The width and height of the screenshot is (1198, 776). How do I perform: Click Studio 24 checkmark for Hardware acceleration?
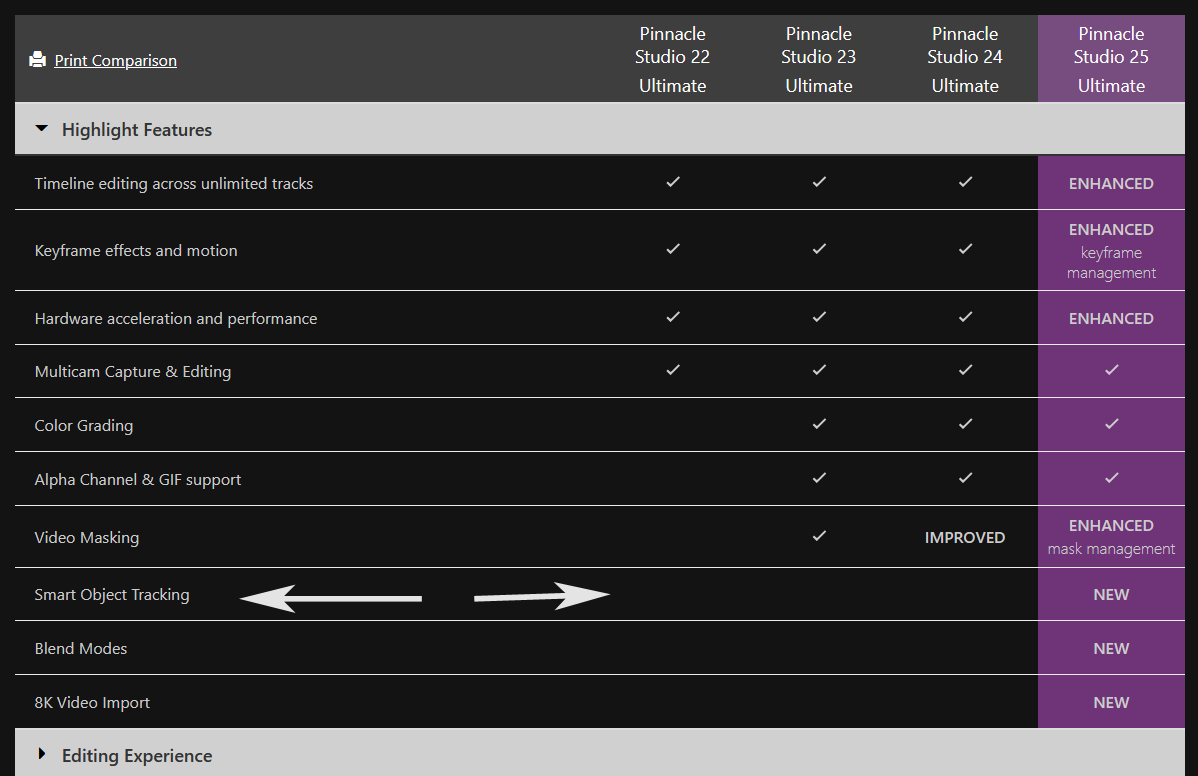pyautogui.click(x=965, y=317)
